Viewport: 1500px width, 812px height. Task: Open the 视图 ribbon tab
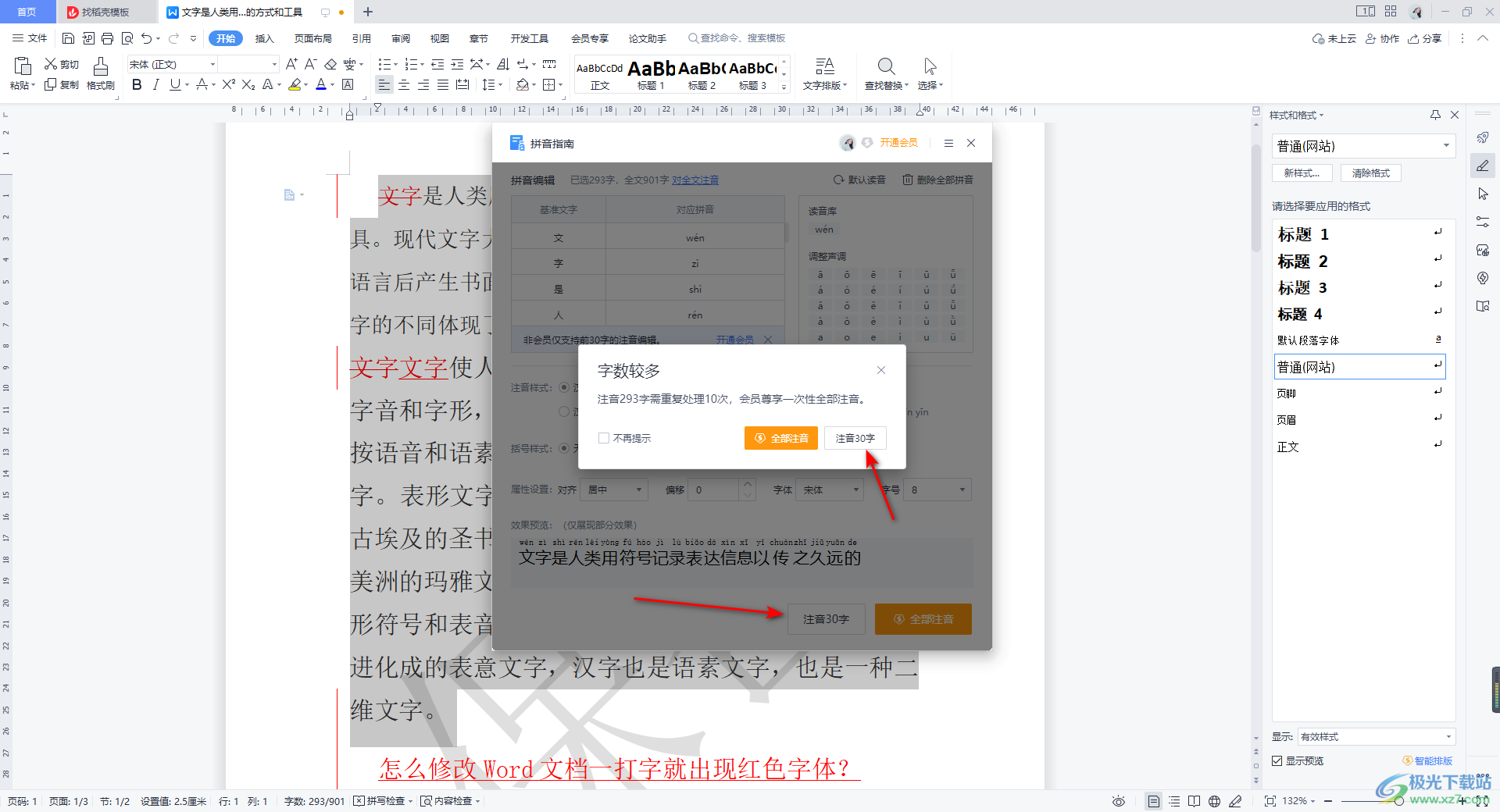440,38
